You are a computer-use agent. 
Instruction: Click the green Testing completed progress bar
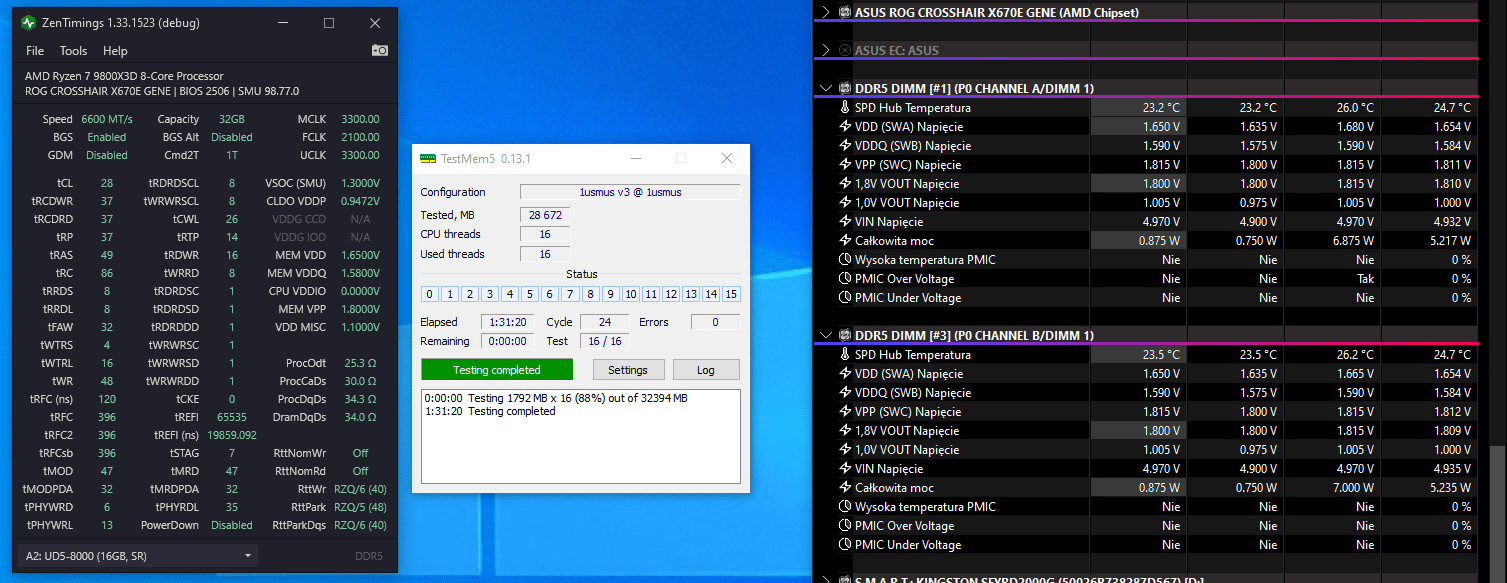click(x=497, y=370)
